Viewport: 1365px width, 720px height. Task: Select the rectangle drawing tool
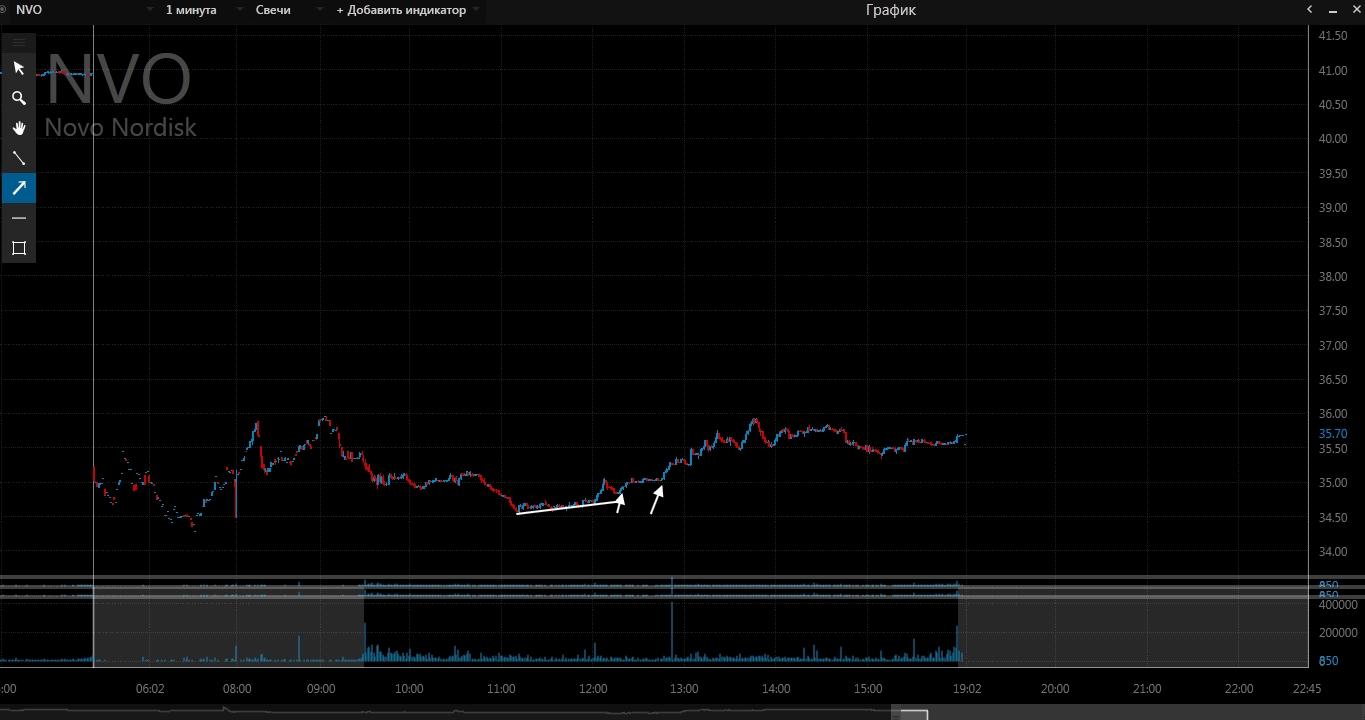pyautogui.click(x=18, y=248)
